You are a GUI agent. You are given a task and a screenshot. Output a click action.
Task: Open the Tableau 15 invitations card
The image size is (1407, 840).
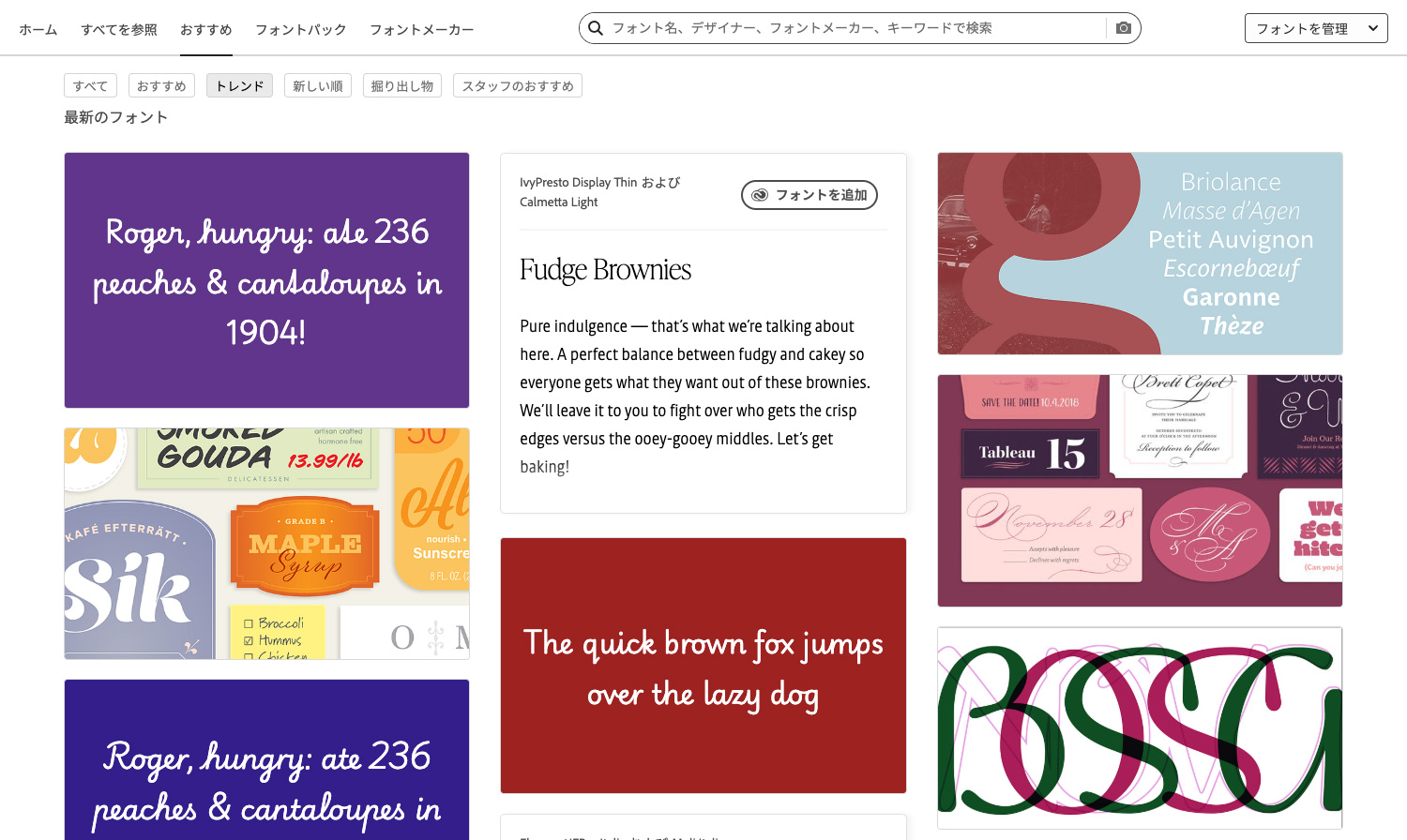pyautogui.click(x=1140, y=491)
